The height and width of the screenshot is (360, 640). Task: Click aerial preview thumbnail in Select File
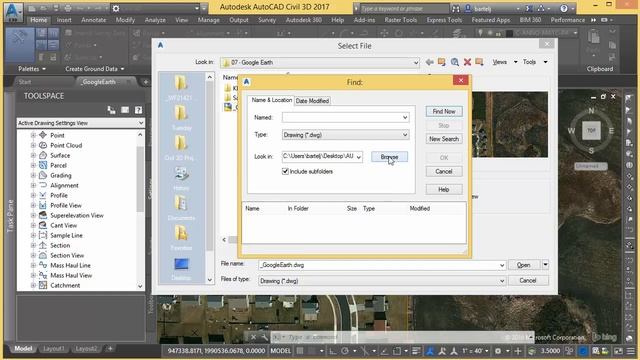pyautogui.click(x=510, y=124)
